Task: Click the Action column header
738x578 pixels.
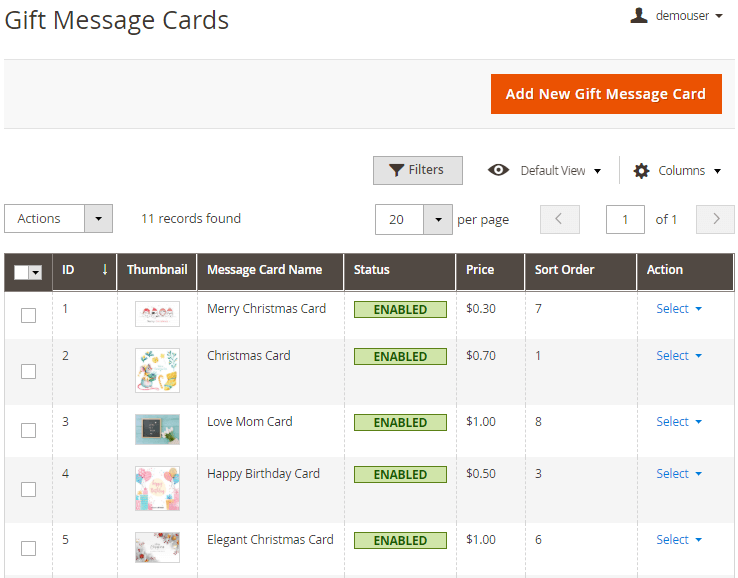Action: point(685,272)
